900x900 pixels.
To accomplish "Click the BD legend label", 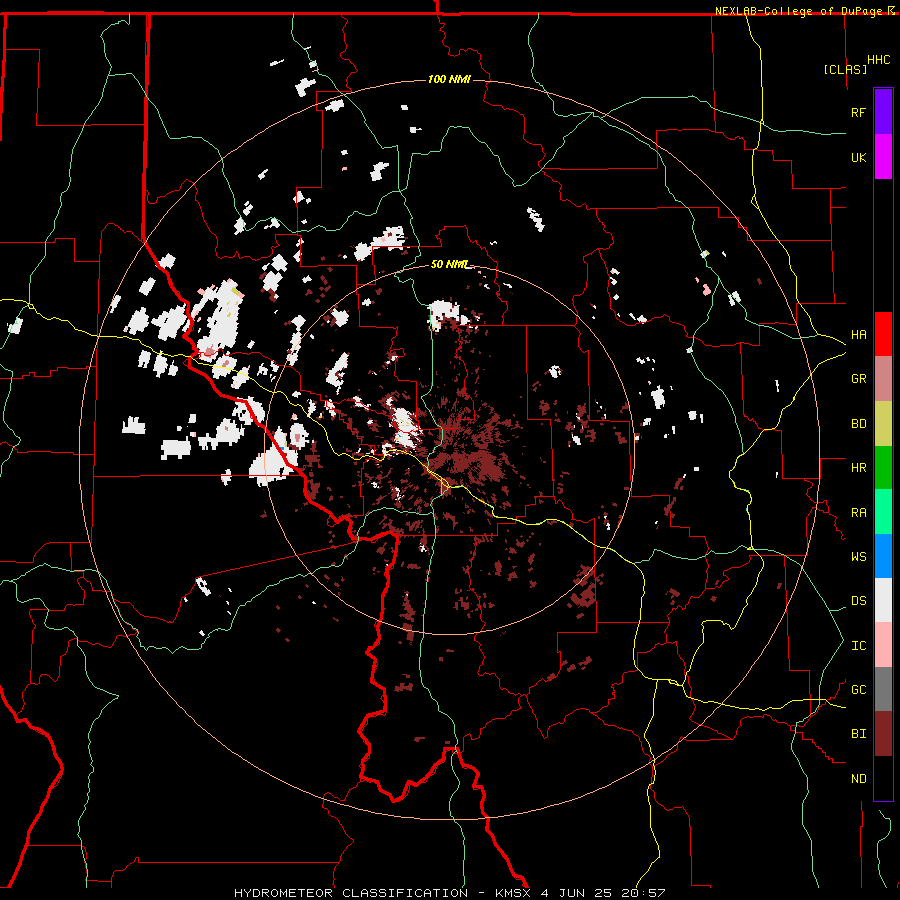I will pyautogui.click(x=858, y=424).
